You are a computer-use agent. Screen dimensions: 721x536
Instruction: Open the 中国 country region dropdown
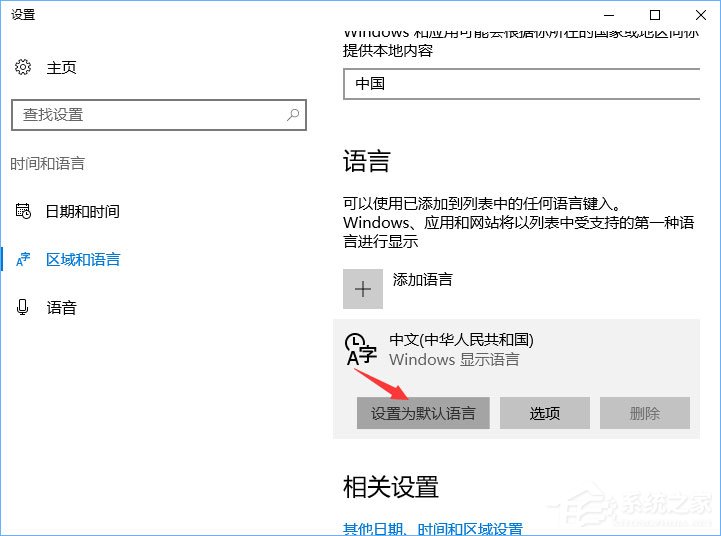521,84
